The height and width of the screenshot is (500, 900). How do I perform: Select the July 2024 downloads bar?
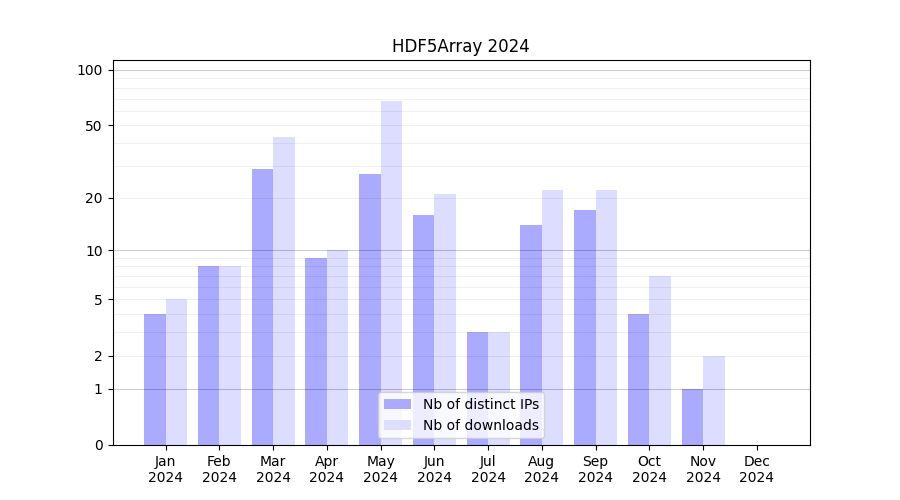point(499,388)
